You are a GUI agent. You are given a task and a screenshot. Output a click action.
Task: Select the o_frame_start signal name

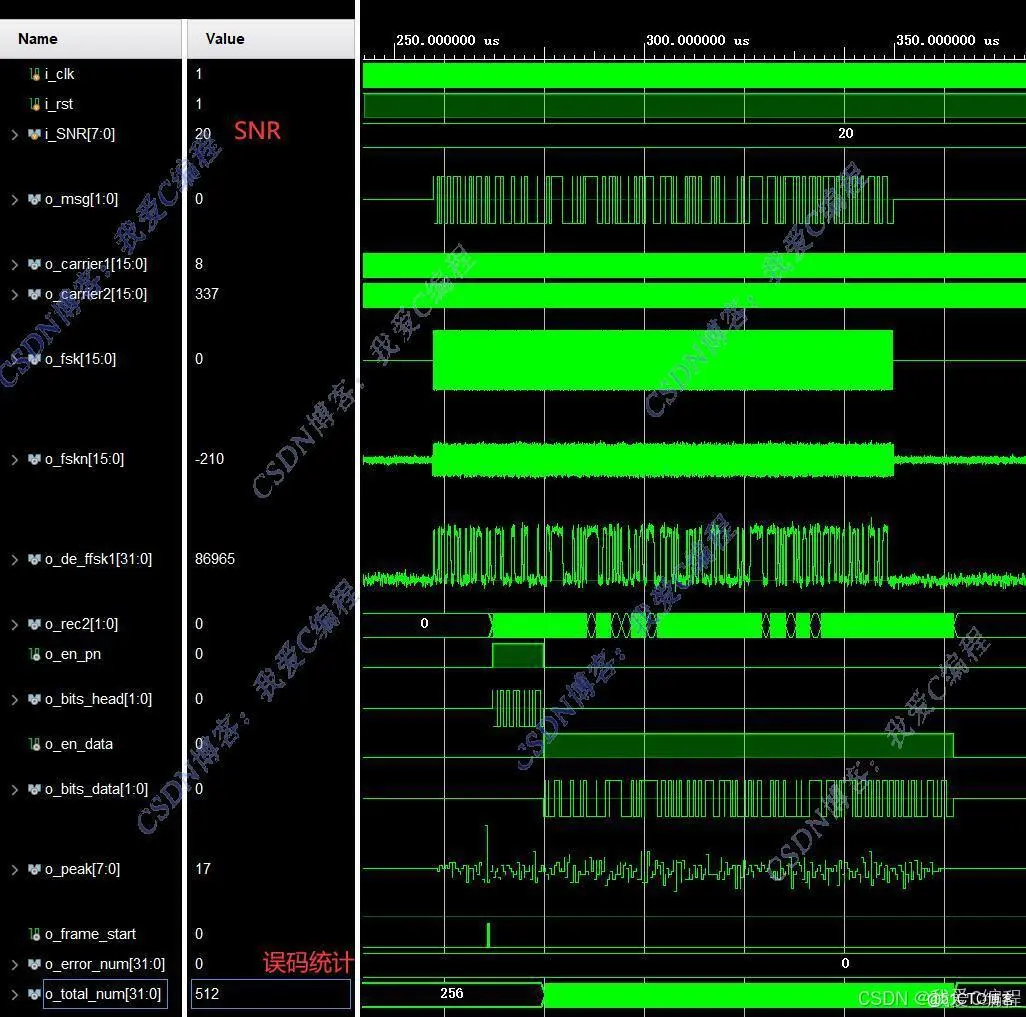(x=90, y=935)
